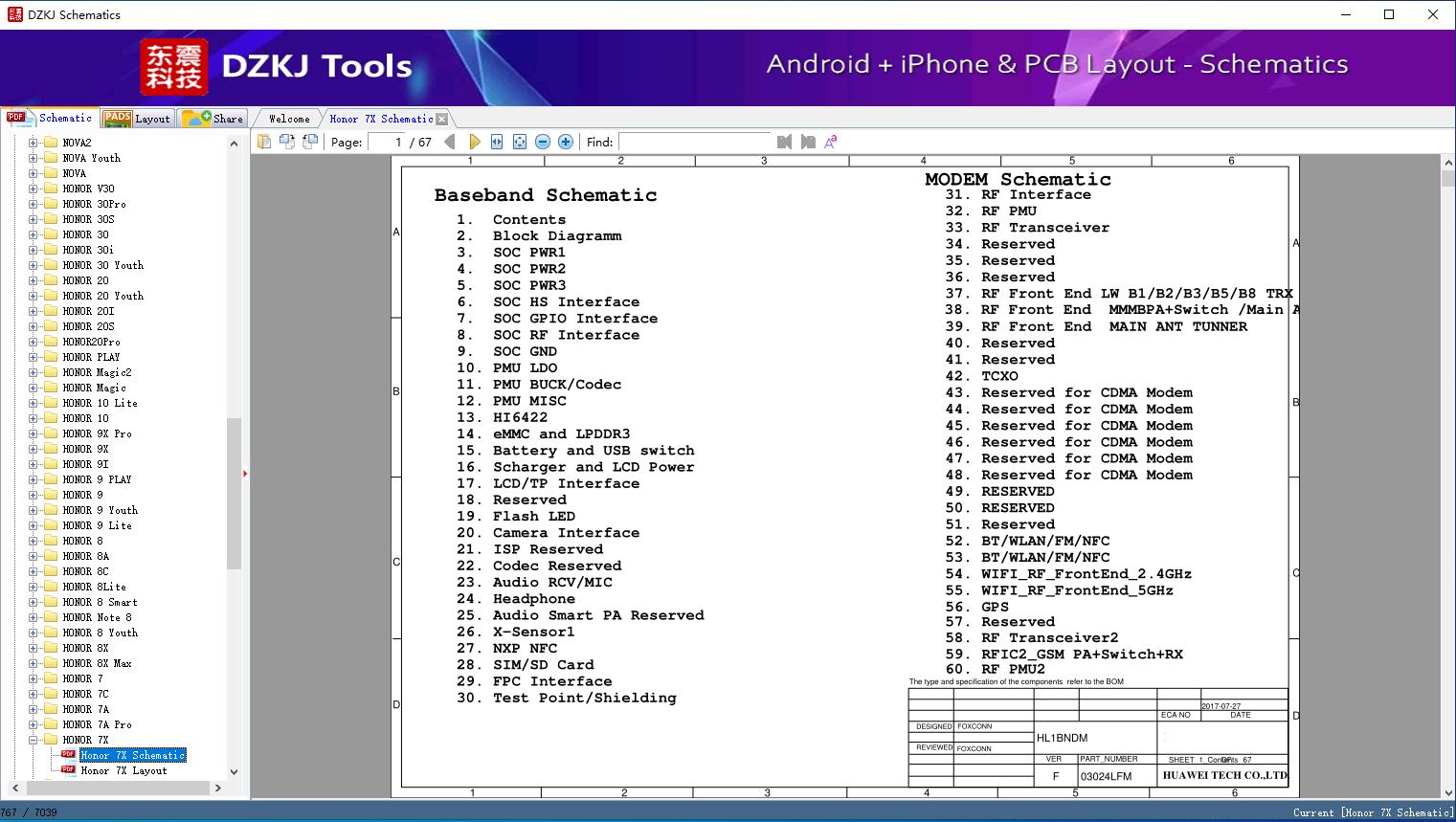Expand the HONOR 30Pro folder
Image resolution: width=1456 pixels, height=822 pixels.
[33, 204]
